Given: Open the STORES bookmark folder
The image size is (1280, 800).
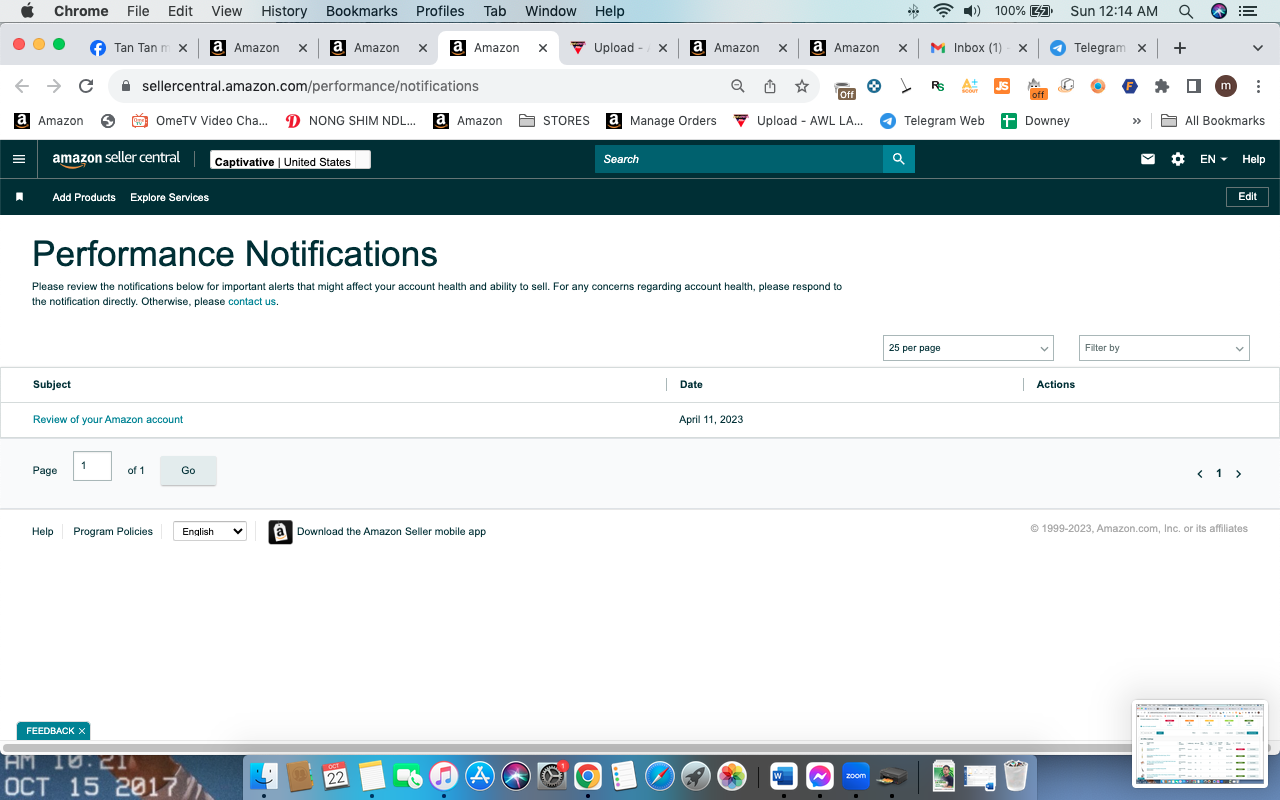Looking at the screenshot, I should coord(555,121).
